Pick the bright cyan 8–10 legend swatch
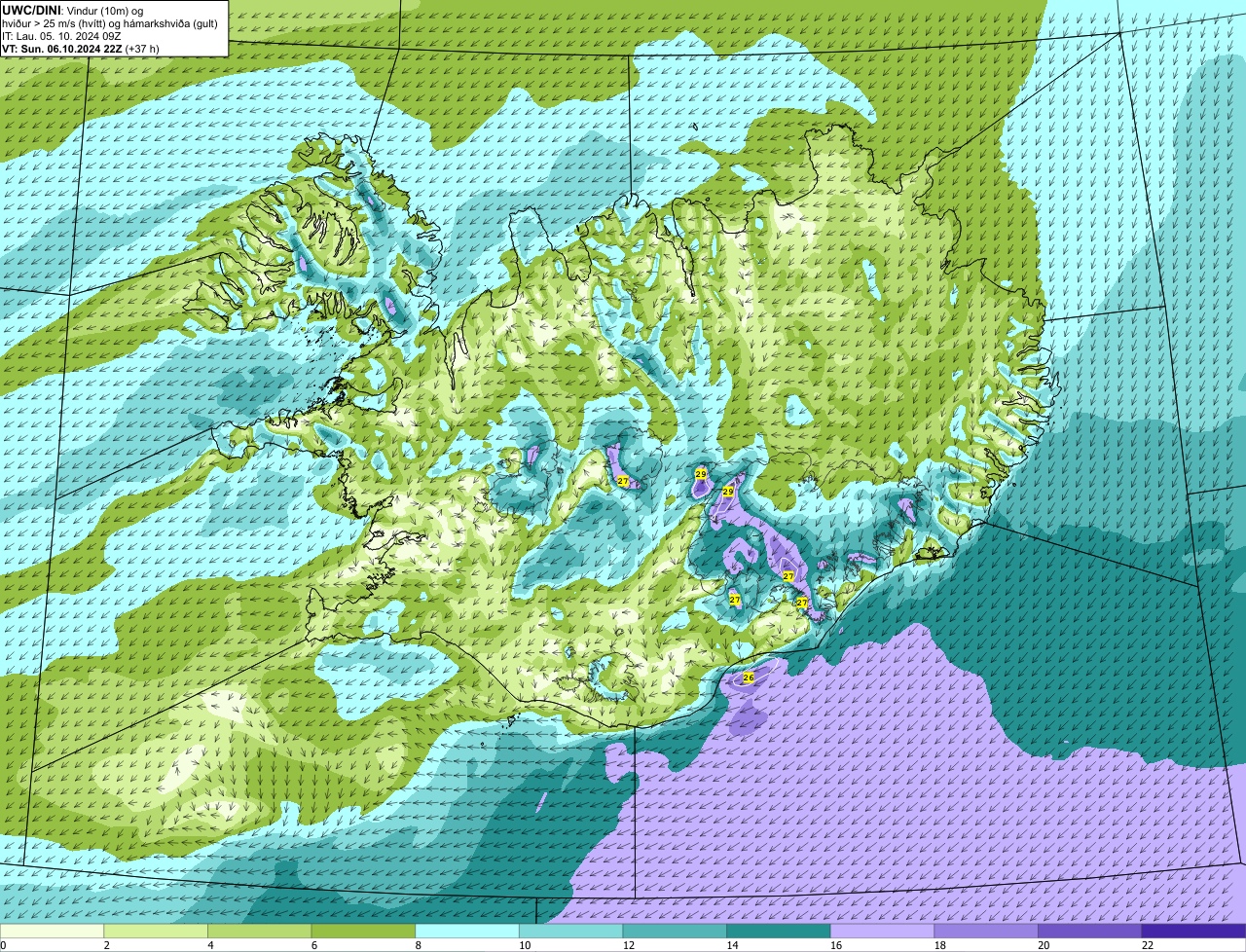 (467, 932)
